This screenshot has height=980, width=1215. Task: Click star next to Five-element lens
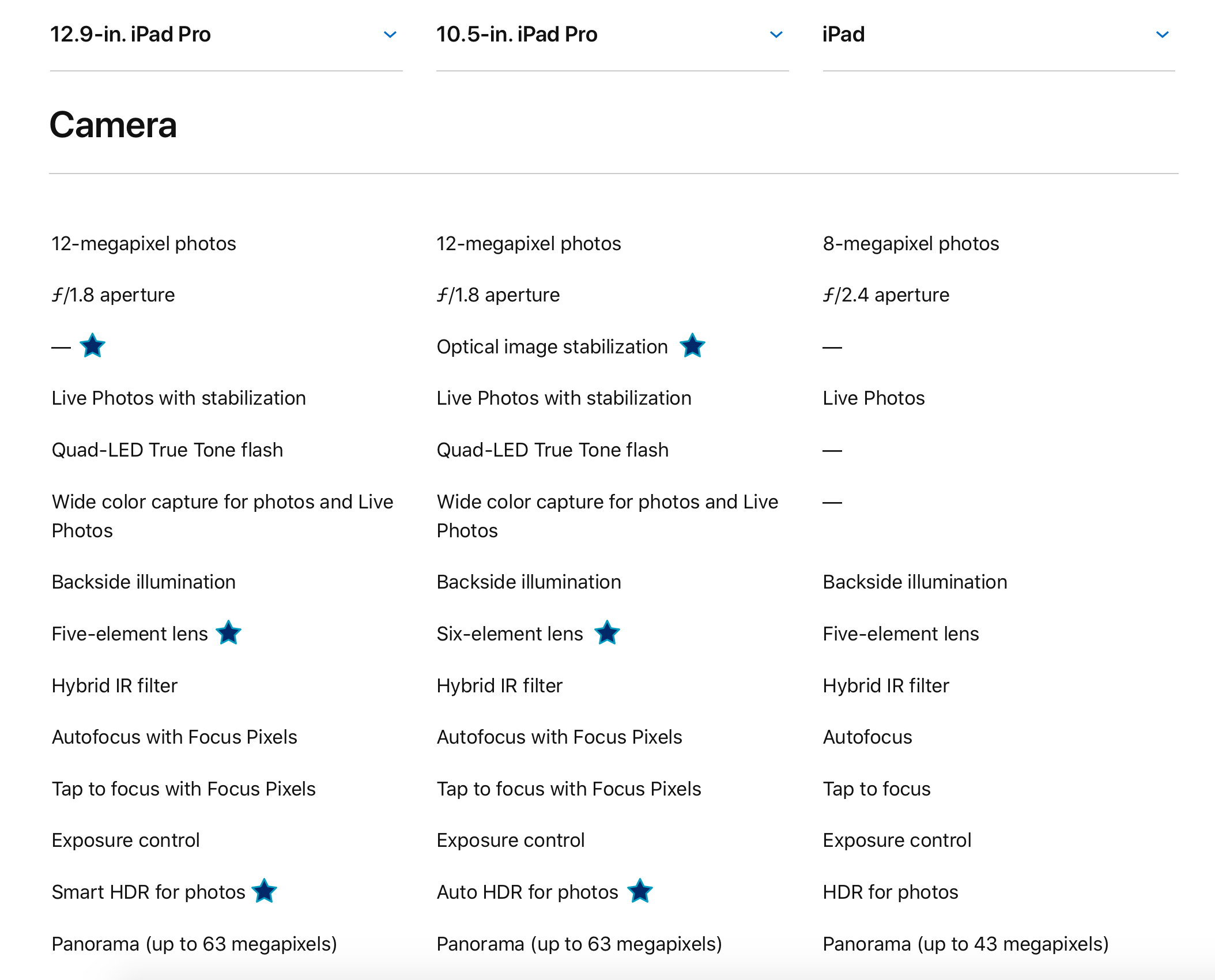[228, 633]
